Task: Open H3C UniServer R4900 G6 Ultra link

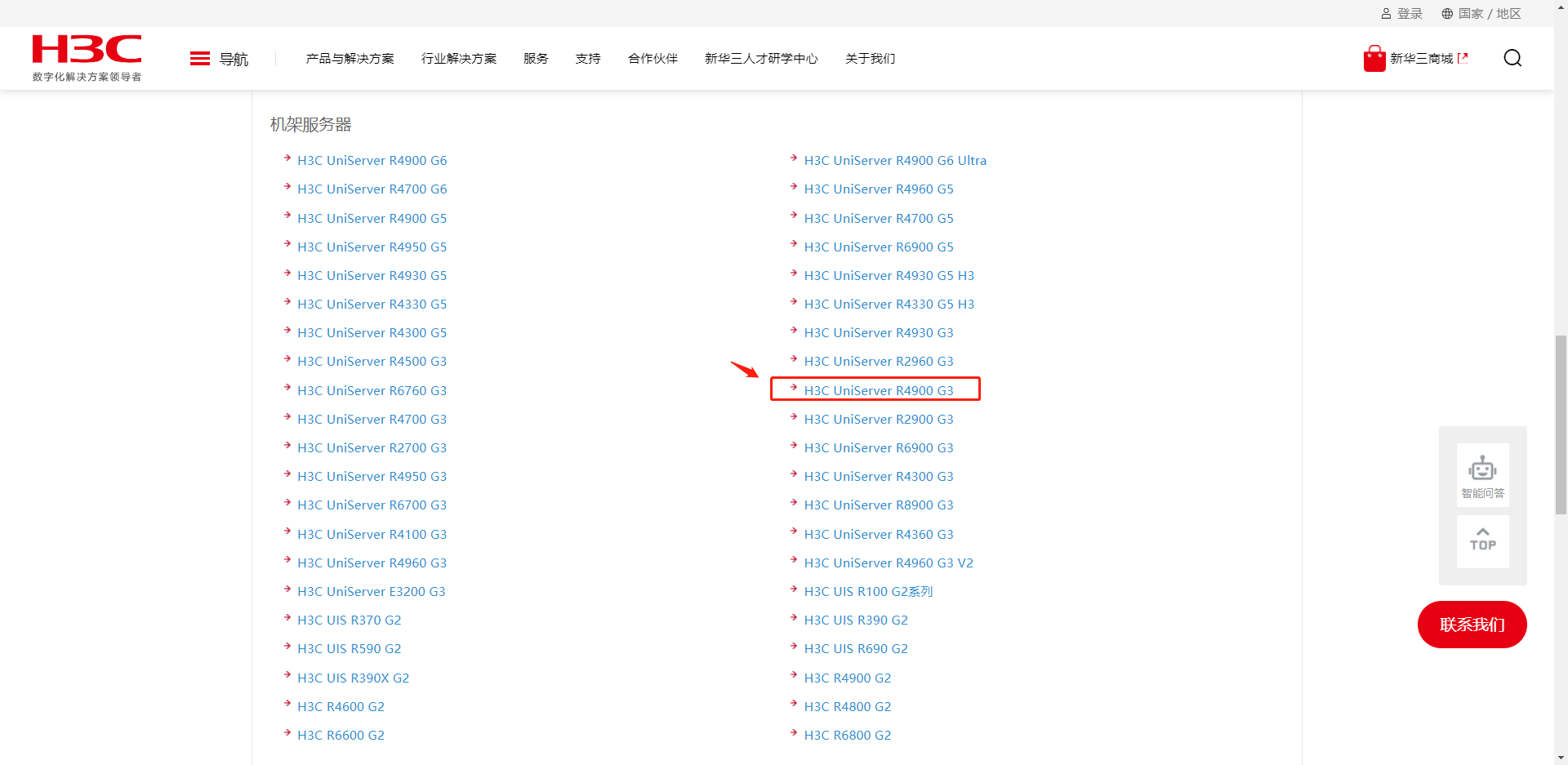Action: point(895,161)
